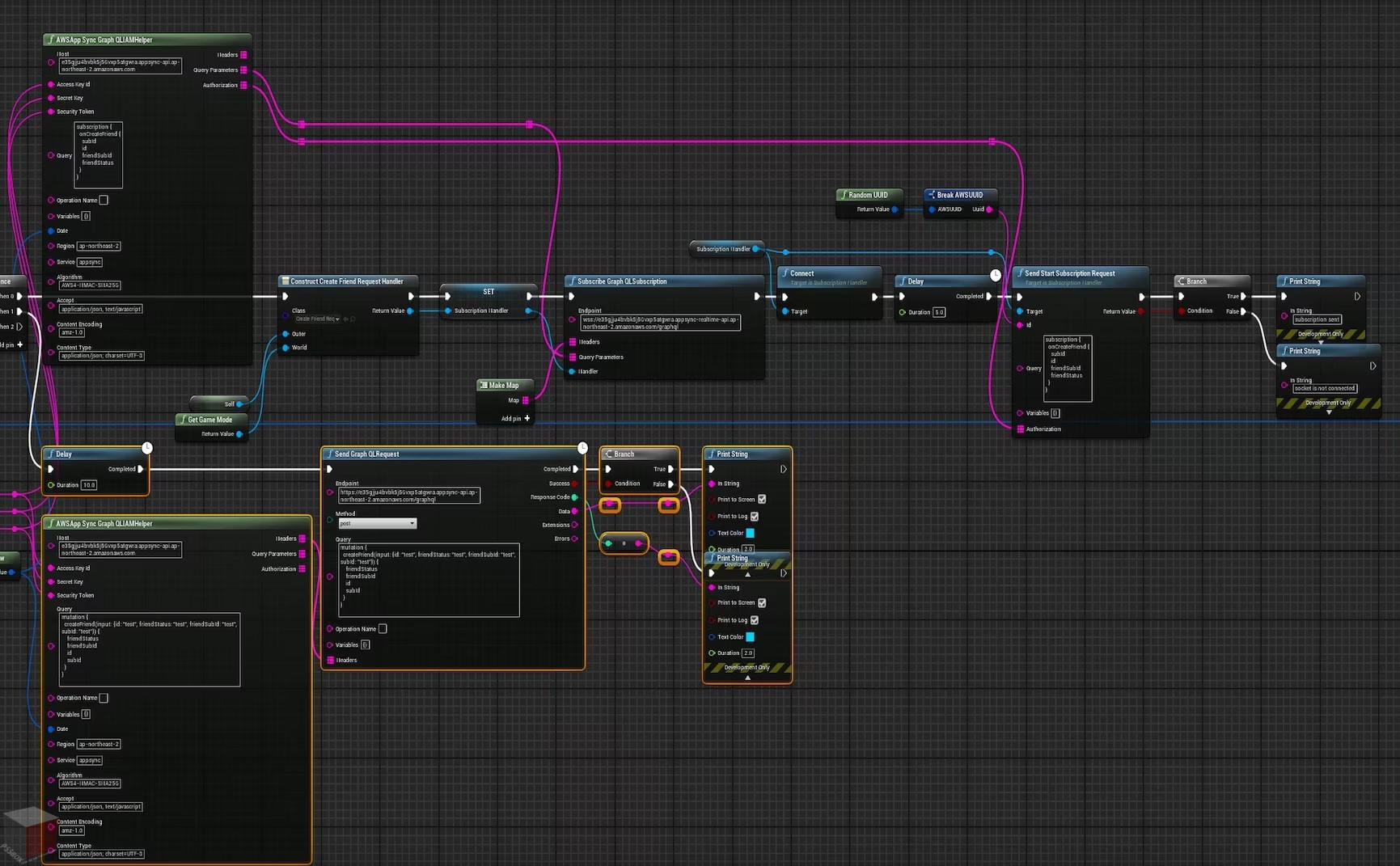Click Add pin plus on Make Map node
Image resolution: width=1400 pixels, height=866 pixels.
point(527,418)
